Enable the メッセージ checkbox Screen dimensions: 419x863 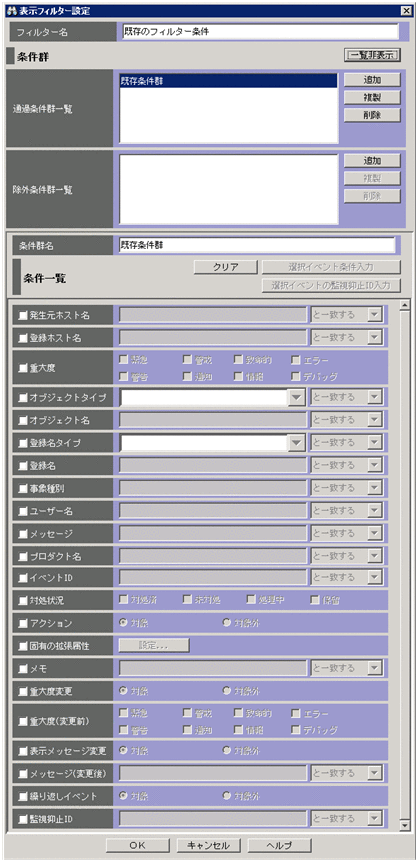click(23, 533)
